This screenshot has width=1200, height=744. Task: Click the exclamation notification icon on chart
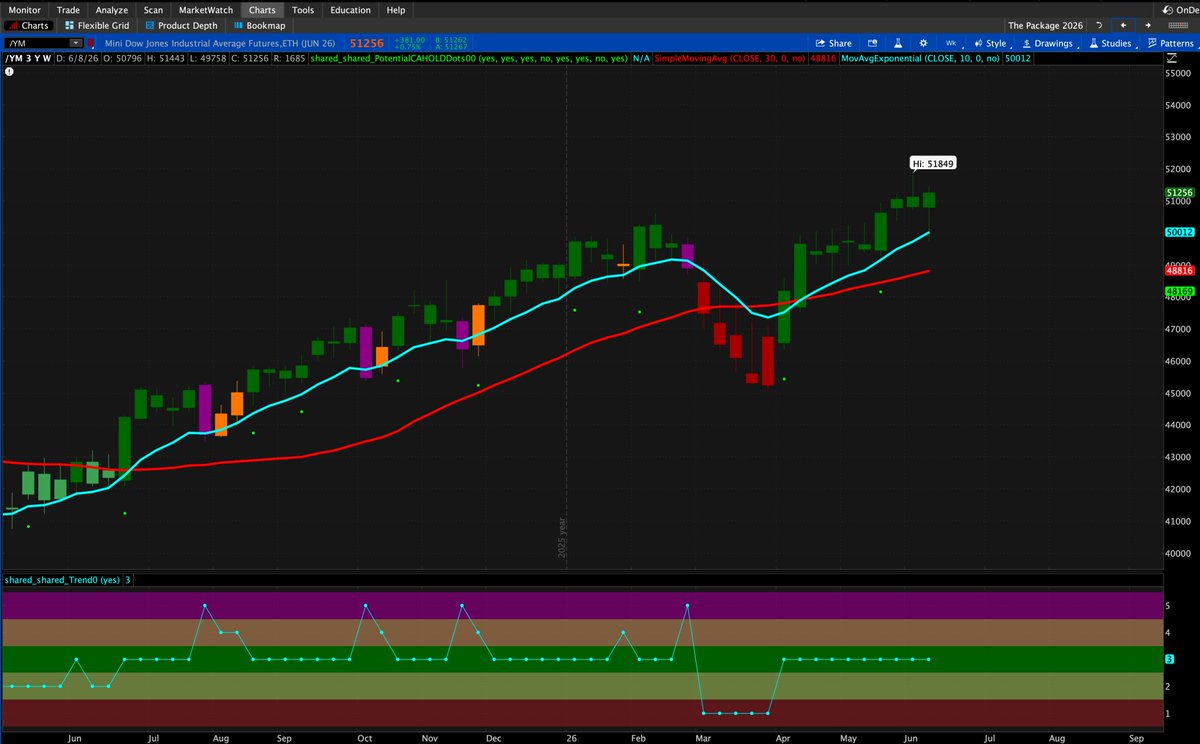[8, 73]
